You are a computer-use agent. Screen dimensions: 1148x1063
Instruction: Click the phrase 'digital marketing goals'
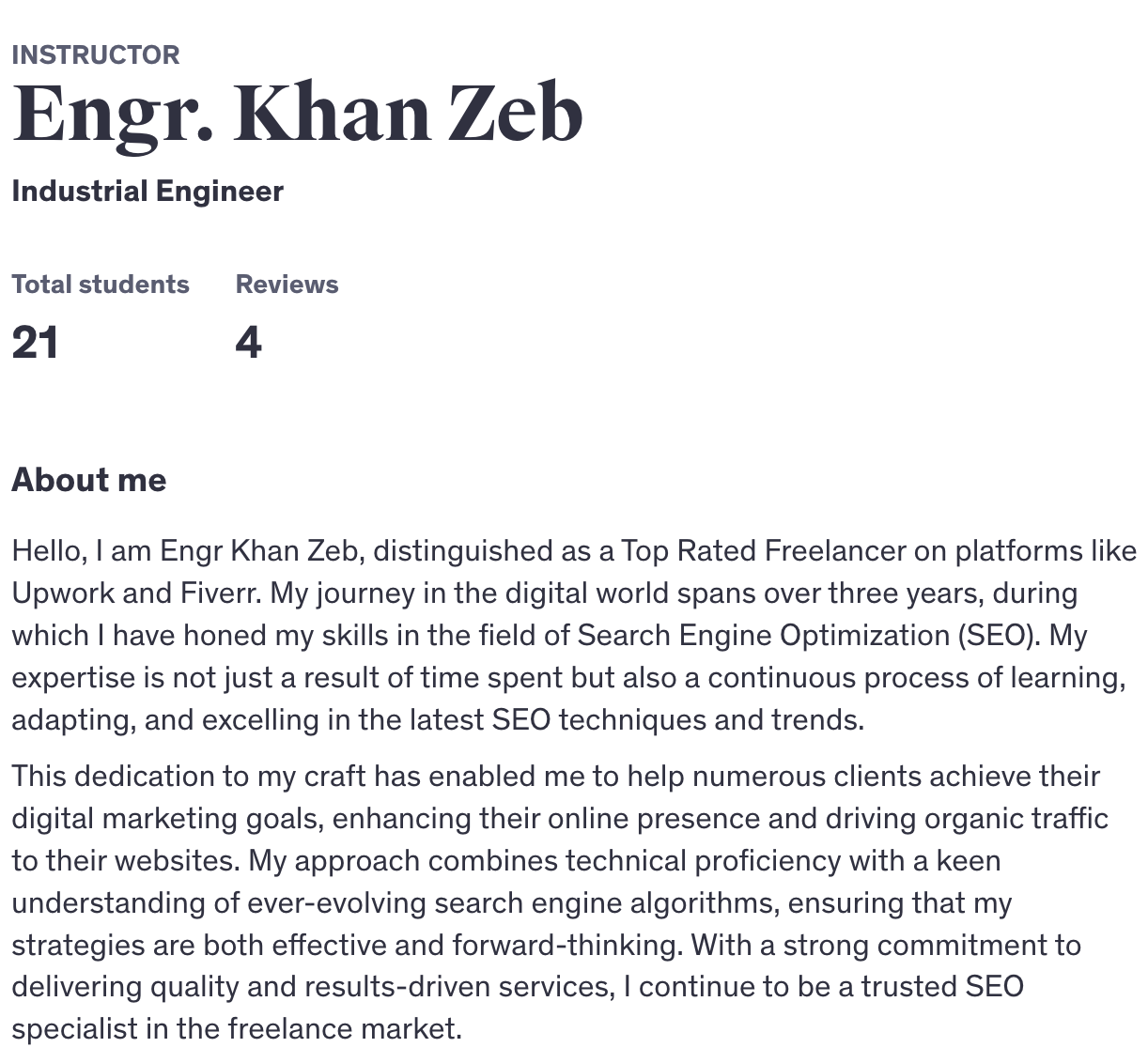click(x=167, y=819)
